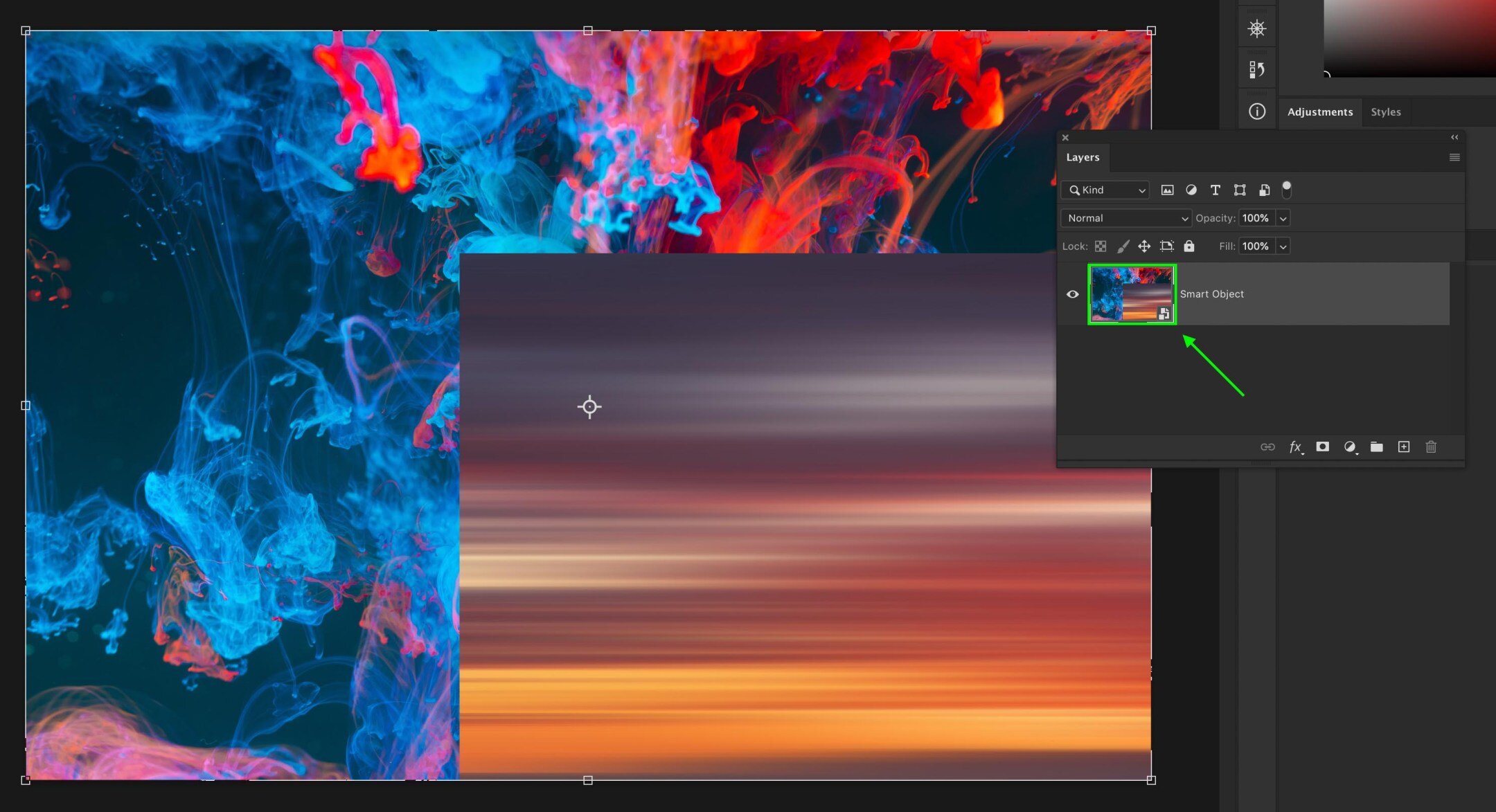Viewport: 1496px width, 812px height.
Task: Click the Smart Object layer thumbnail
Action: (x=1131, y=293)
